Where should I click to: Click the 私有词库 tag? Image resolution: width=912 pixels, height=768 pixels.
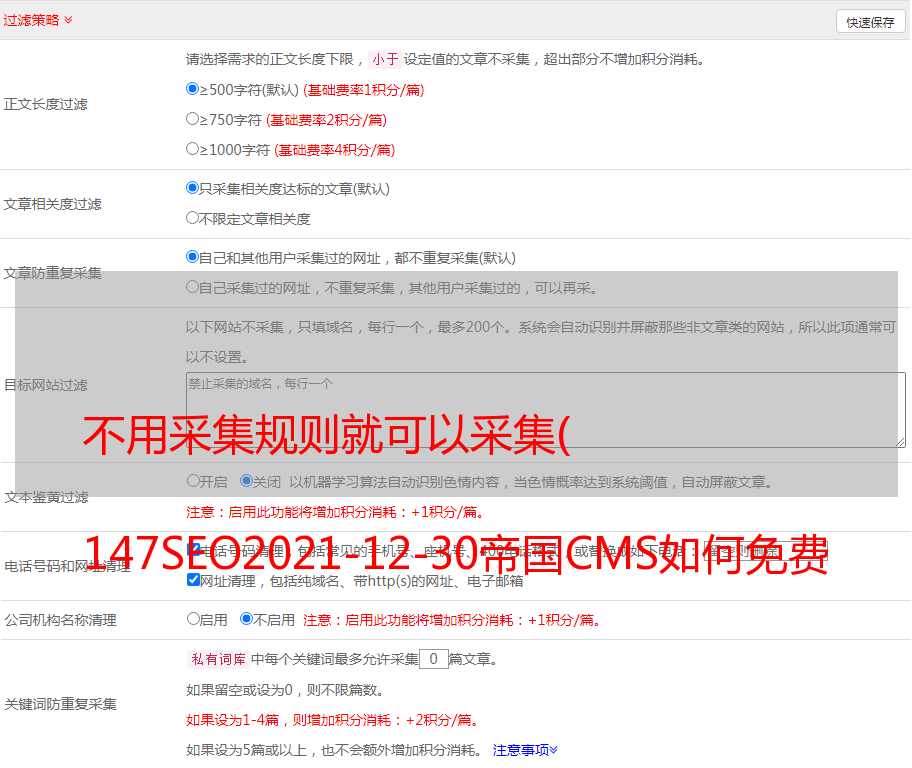[219, 659]
